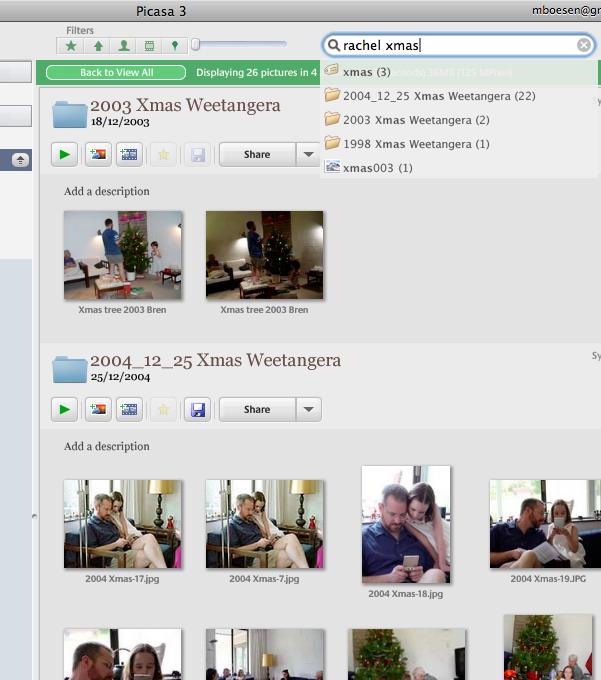Choose xmas003 (1) image suggestion
Viewport: 601px width, 680px height.
458,167
